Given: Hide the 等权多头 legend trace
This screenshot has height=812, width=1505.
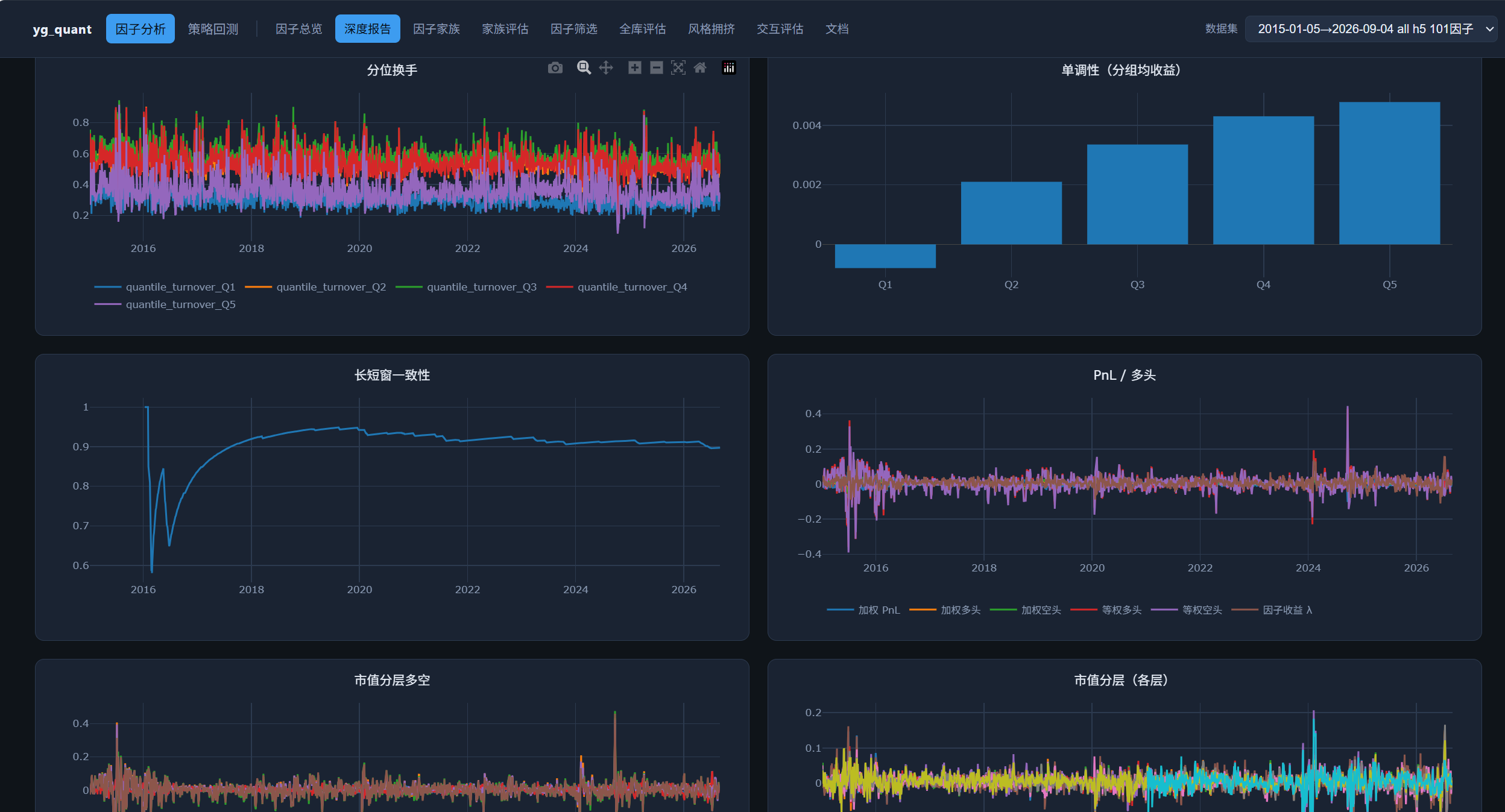Looking at the screenshot, I should 1106,610.
